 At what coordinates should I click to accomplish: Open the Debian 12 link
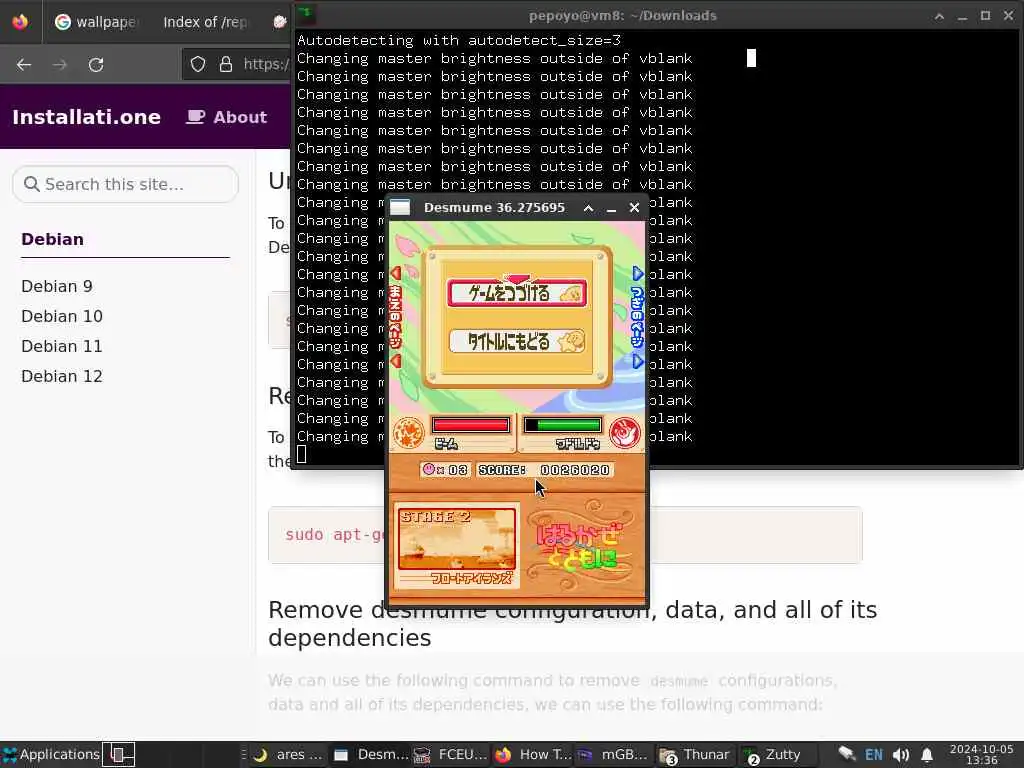tap(62, 376)
